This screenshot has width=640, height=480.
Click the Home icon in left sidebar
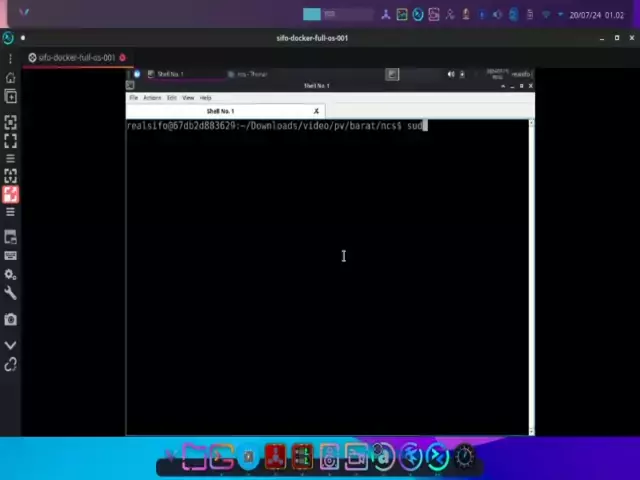pyautogui.click(x=10, y=78)
